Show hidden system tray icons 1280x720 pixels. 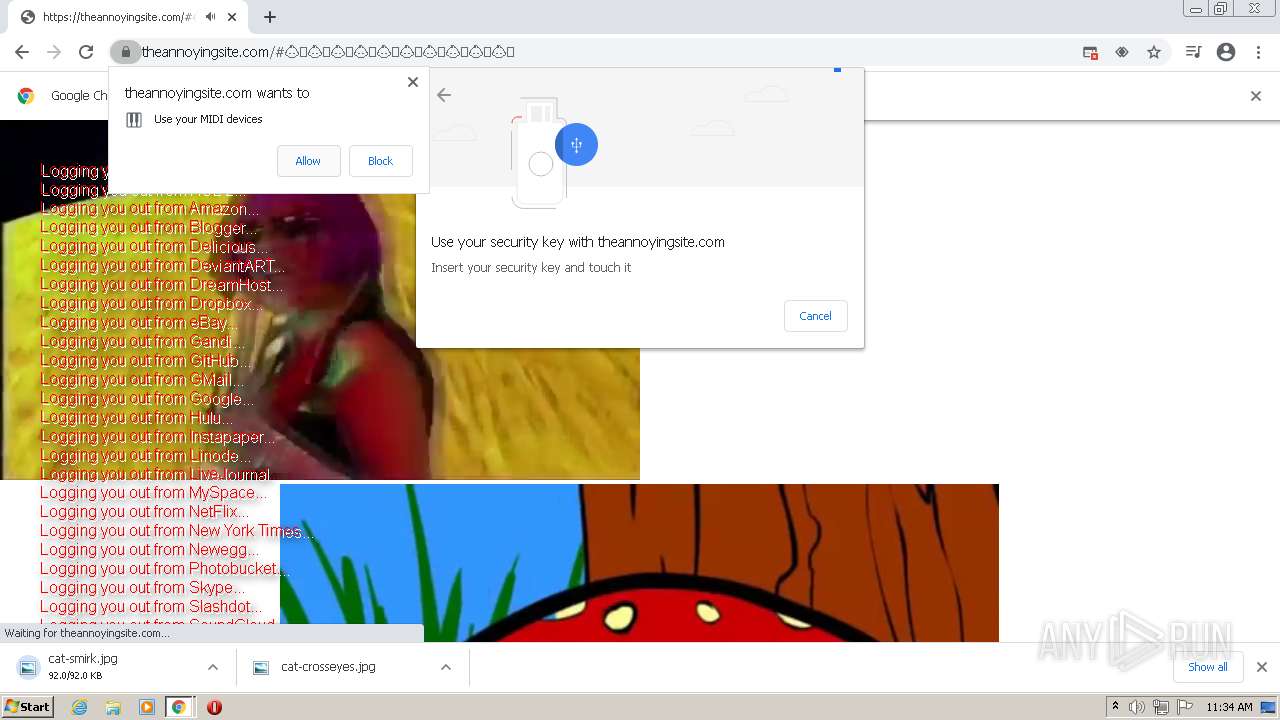click(1115, 707)
